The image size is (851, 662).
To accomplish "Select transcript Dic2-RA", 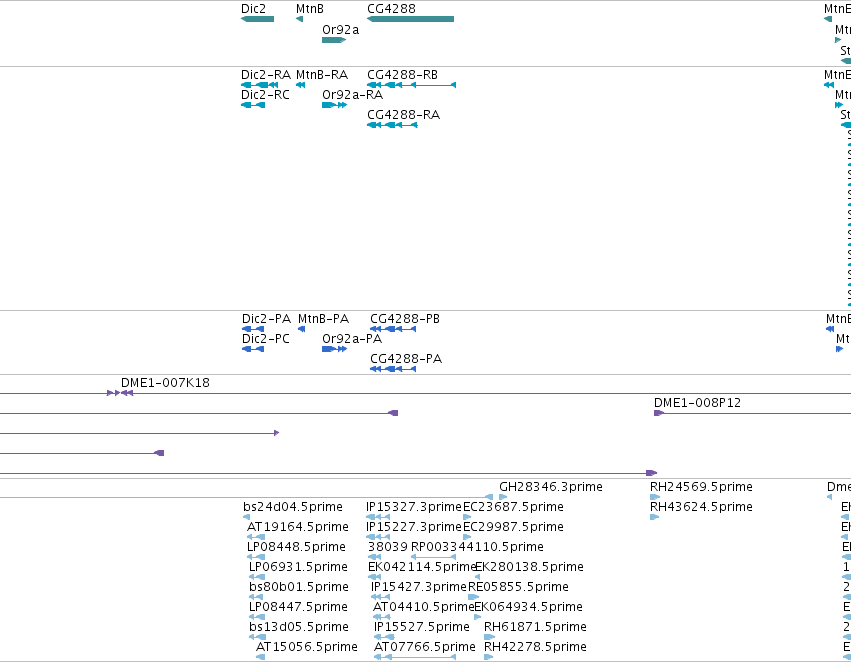I will click(x=266, y=74).
